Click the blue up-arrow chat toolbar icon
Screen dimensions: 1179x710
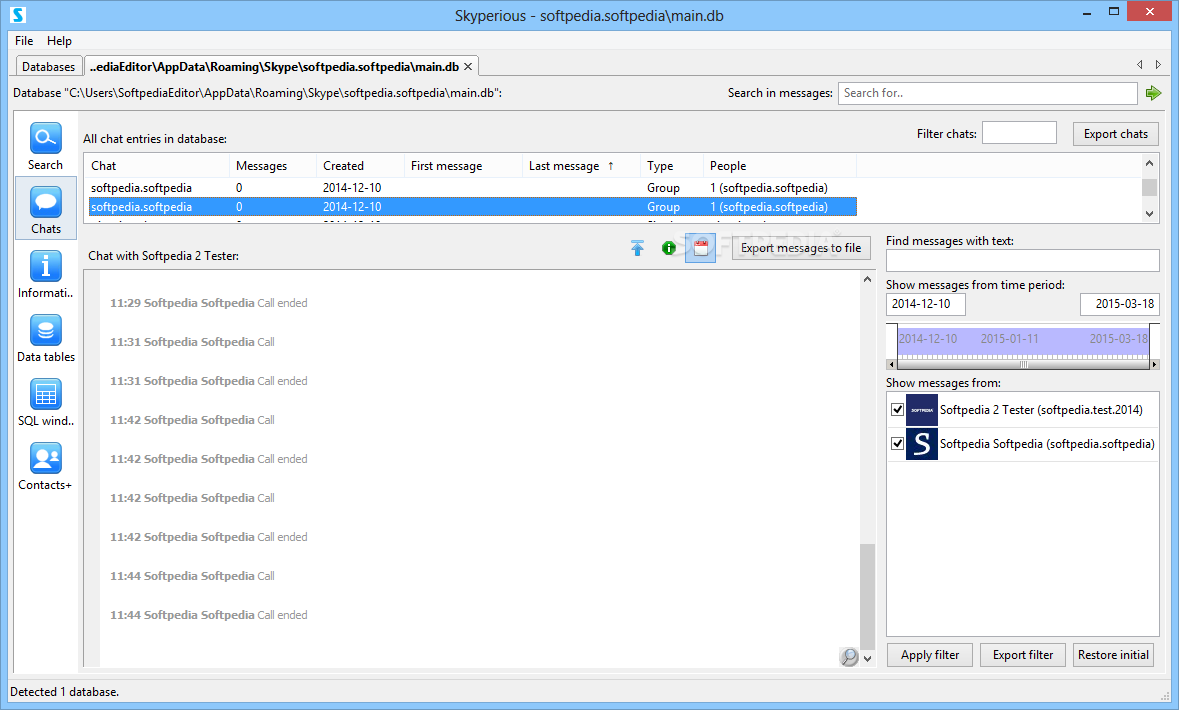click(x=638, y=248)
